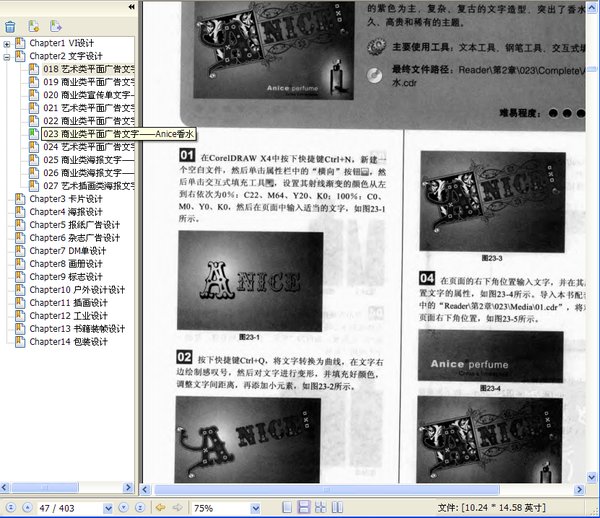
Task: Go to the first page button
Action: pos(11,508)
